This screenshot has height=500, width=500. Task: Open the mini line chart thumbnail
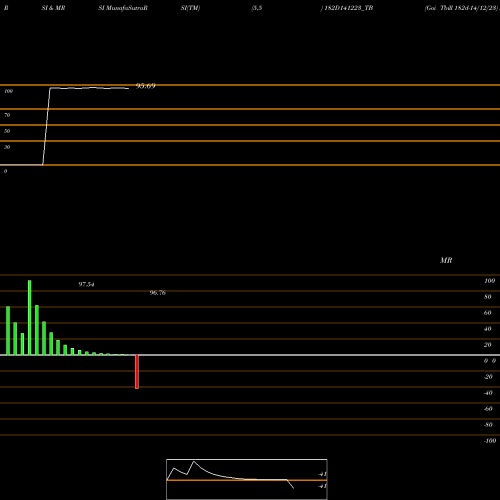tap(247, 479)
